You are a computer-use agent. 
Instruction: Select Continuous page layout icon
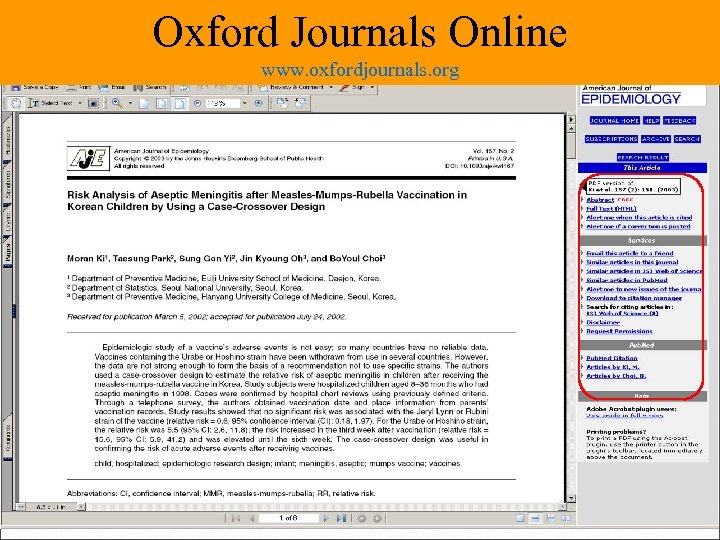[535, 518]
